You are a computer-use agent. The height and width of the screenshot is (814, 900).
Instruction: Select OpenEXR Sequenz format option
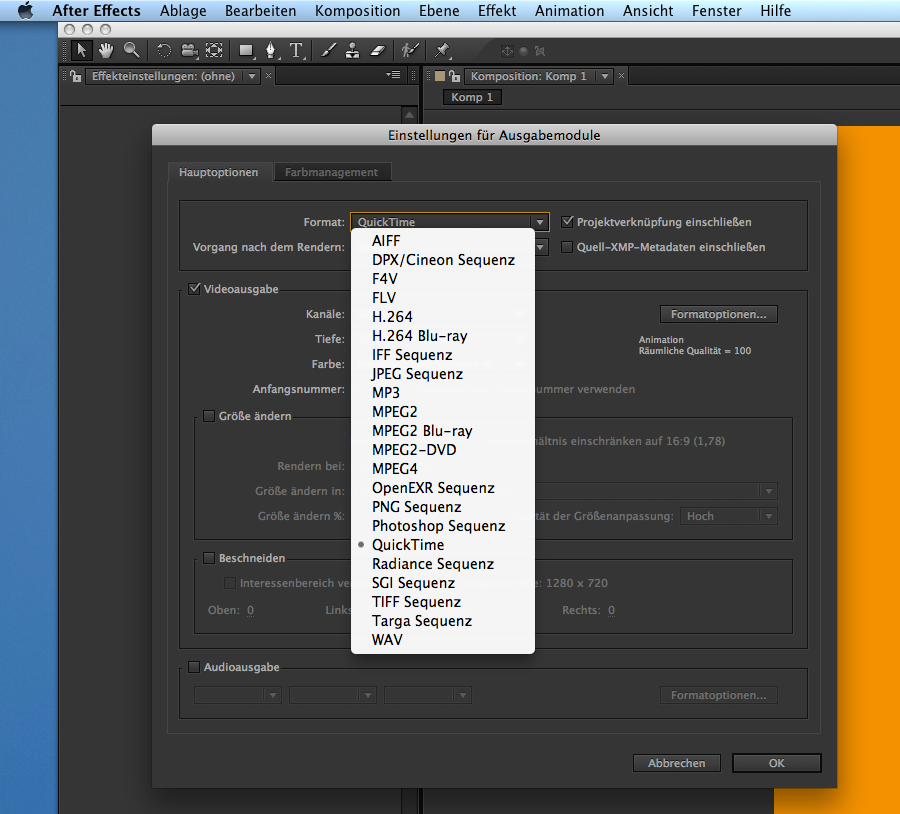pyautogui.click(x=443, y=488)
